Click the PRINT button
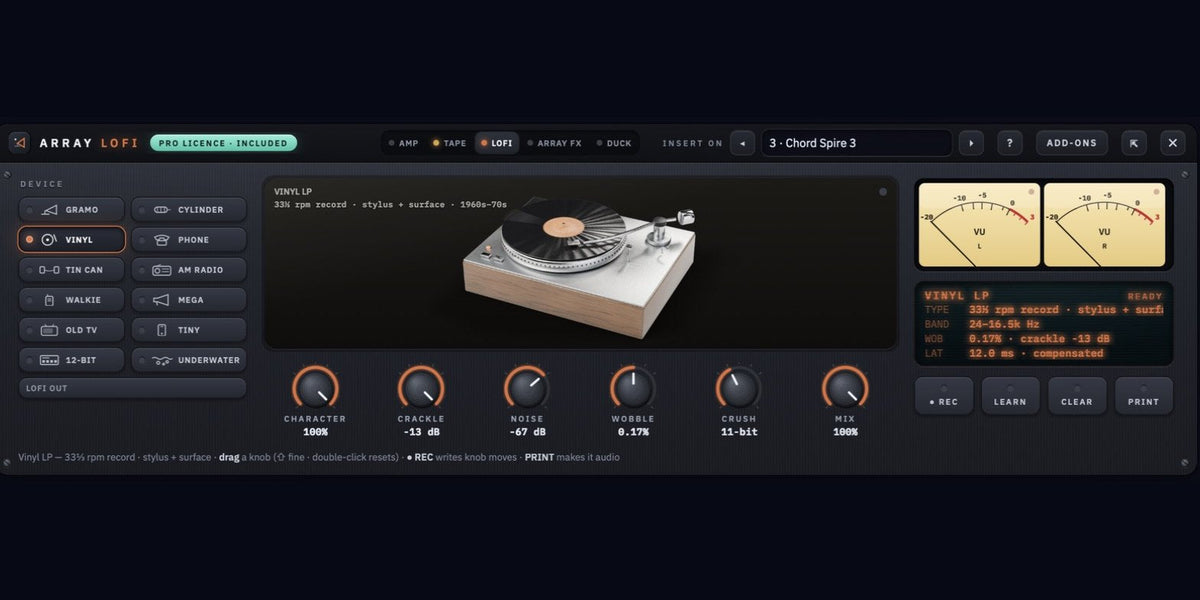1200x600 pixels. click(x=1144, y=396)
